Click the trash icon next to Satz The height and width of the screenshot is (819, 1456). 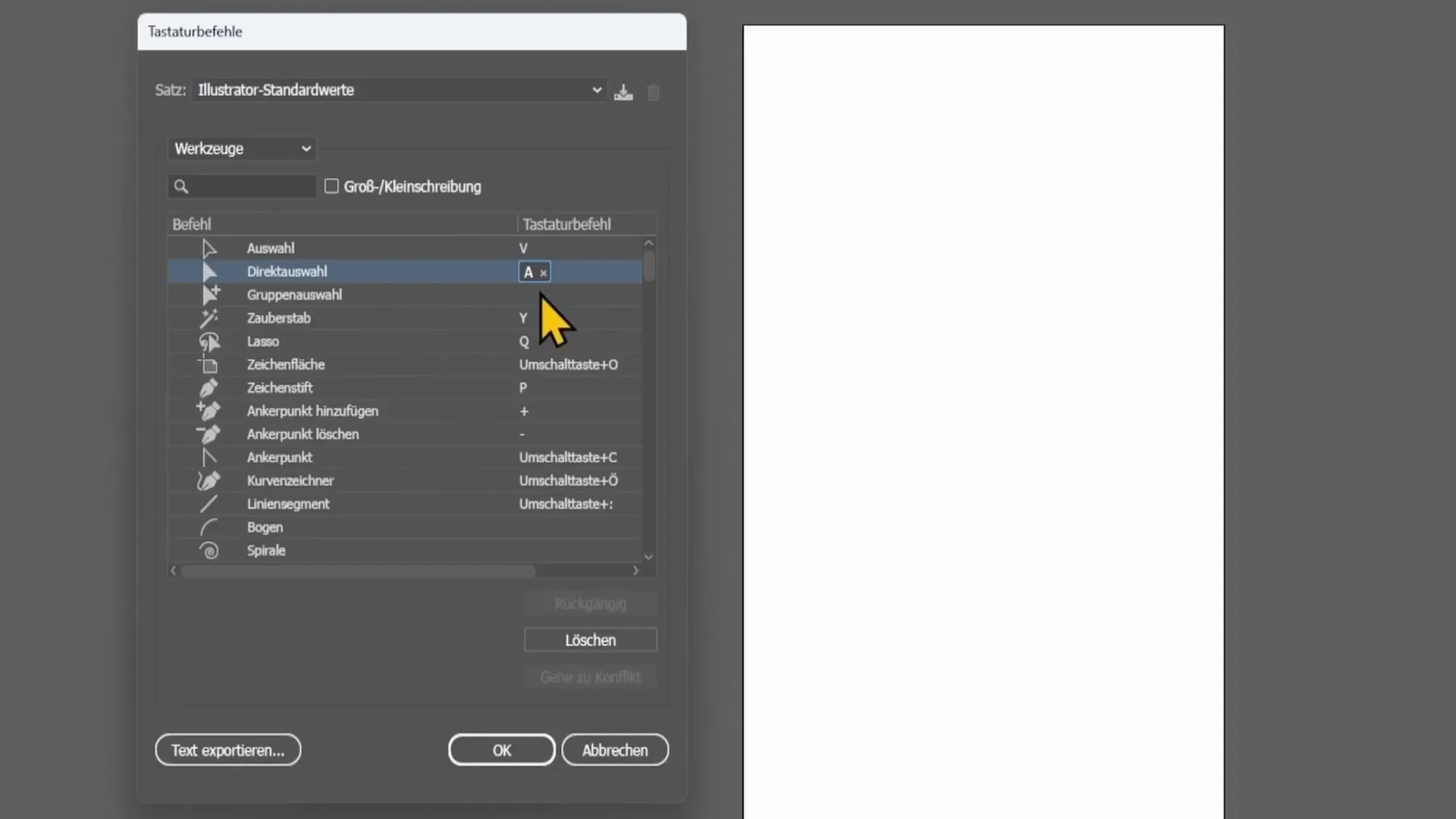click(653, 93)
